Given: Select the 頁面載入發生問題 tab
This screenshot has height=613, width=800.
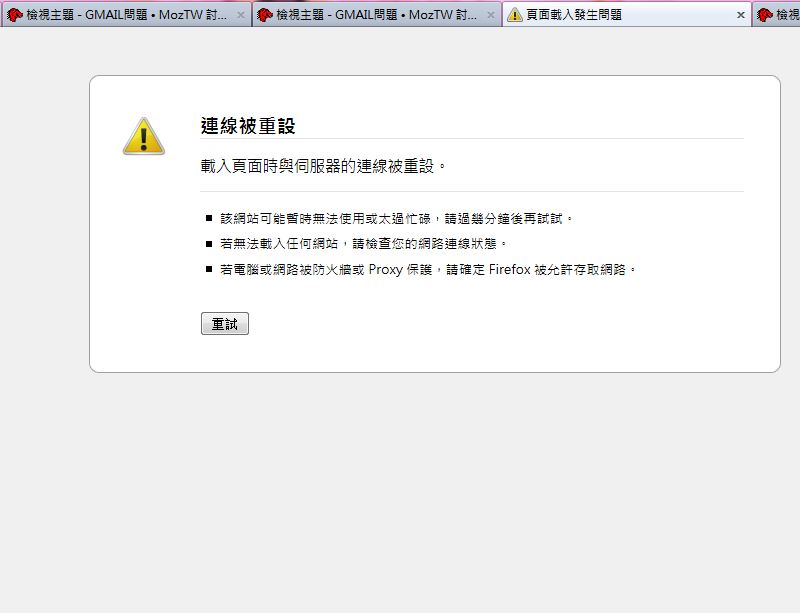Looking at the screenshot, I should click(627, 15).
